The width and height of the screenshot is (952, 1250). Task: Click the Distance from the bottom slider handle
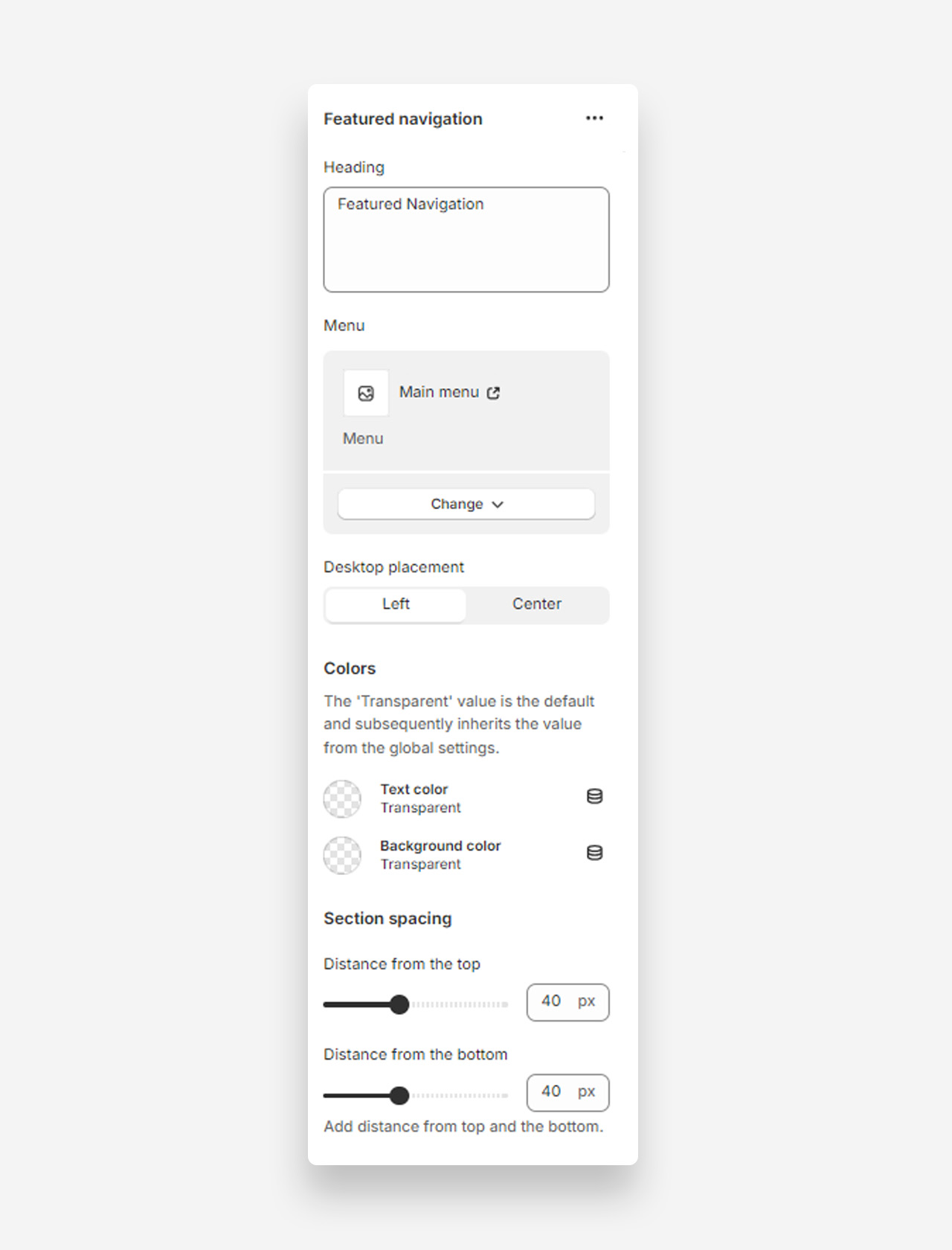pos(399,1095)
